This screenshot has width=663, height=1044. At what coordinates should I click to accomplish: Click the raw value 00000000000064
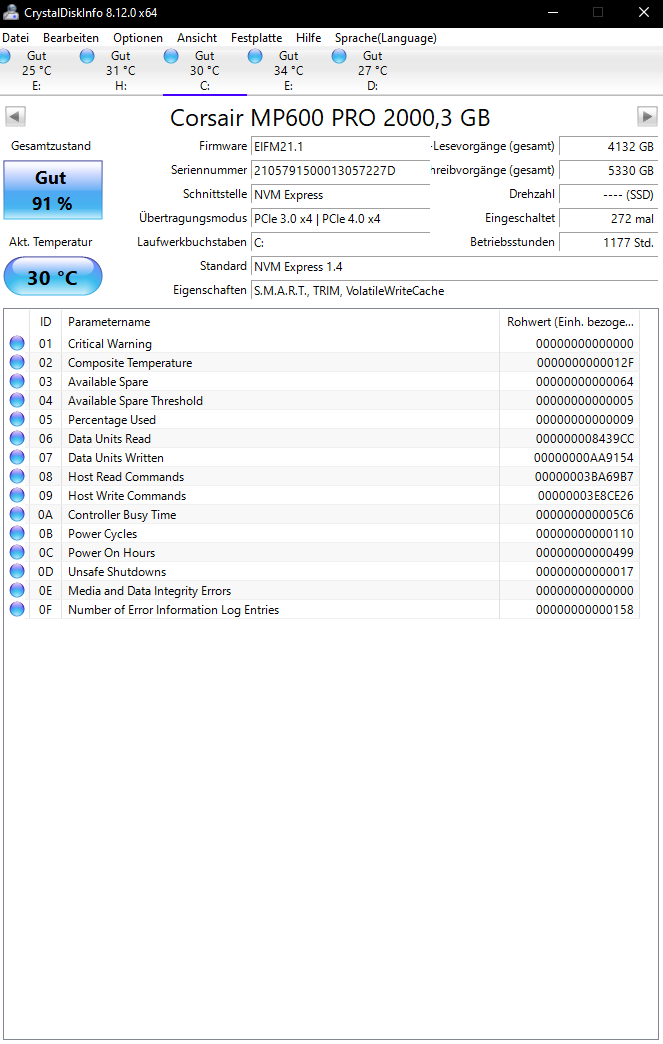(584, 382)
